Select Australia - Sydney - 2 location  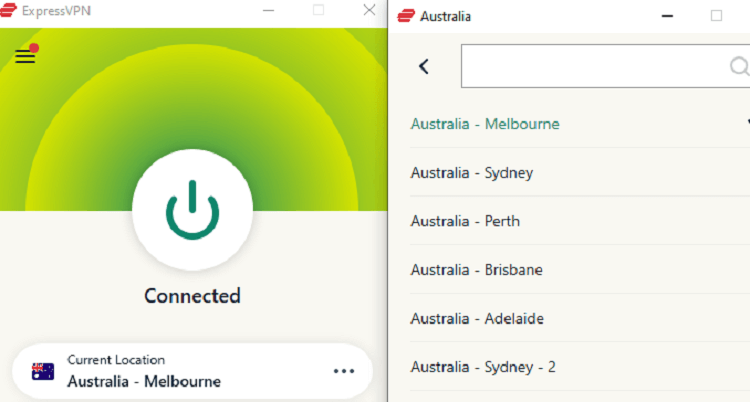click(x=580, y=367)
